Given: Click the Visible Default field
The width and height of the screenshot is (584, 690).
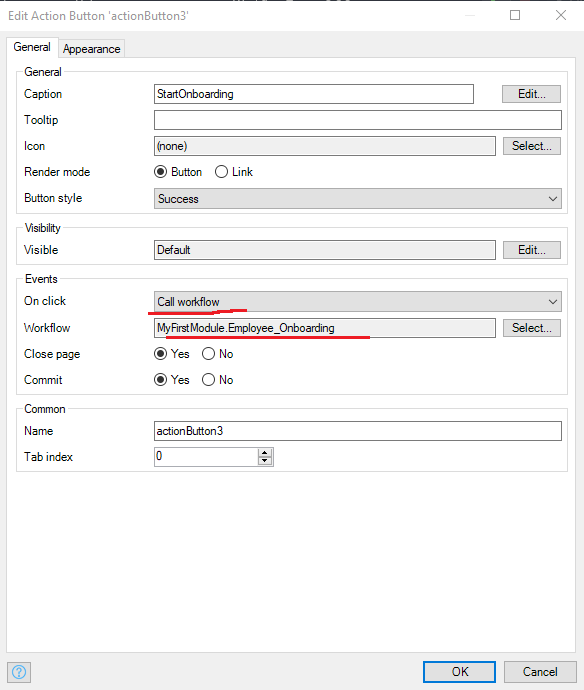Looking at the screenshot, I should (x=325, y=250).
